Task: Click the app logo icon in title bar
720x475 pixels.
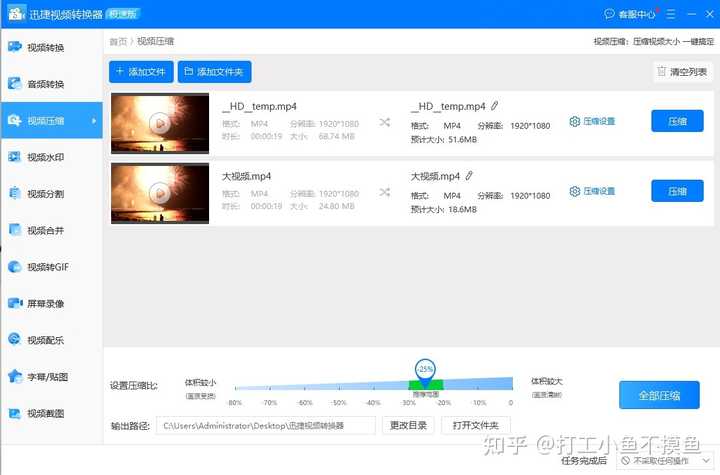Action: point(16,13)
